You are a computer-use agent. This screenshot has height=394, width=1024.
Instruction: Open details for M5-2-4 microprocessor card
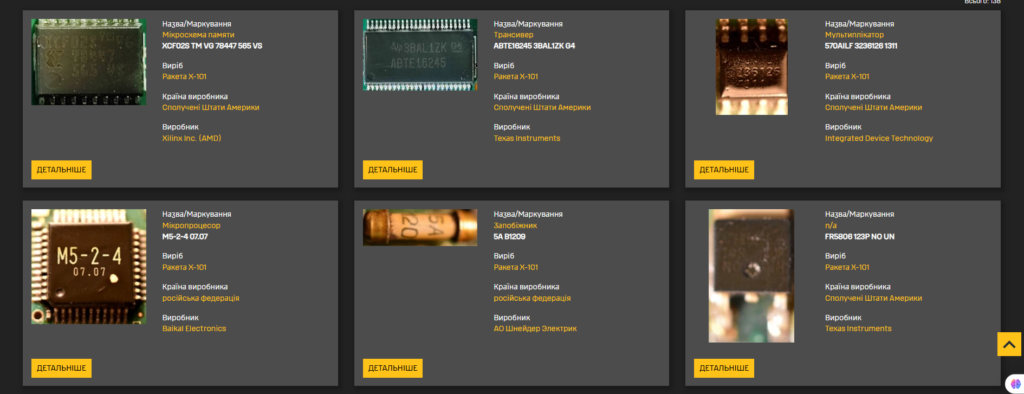[61, 368]
